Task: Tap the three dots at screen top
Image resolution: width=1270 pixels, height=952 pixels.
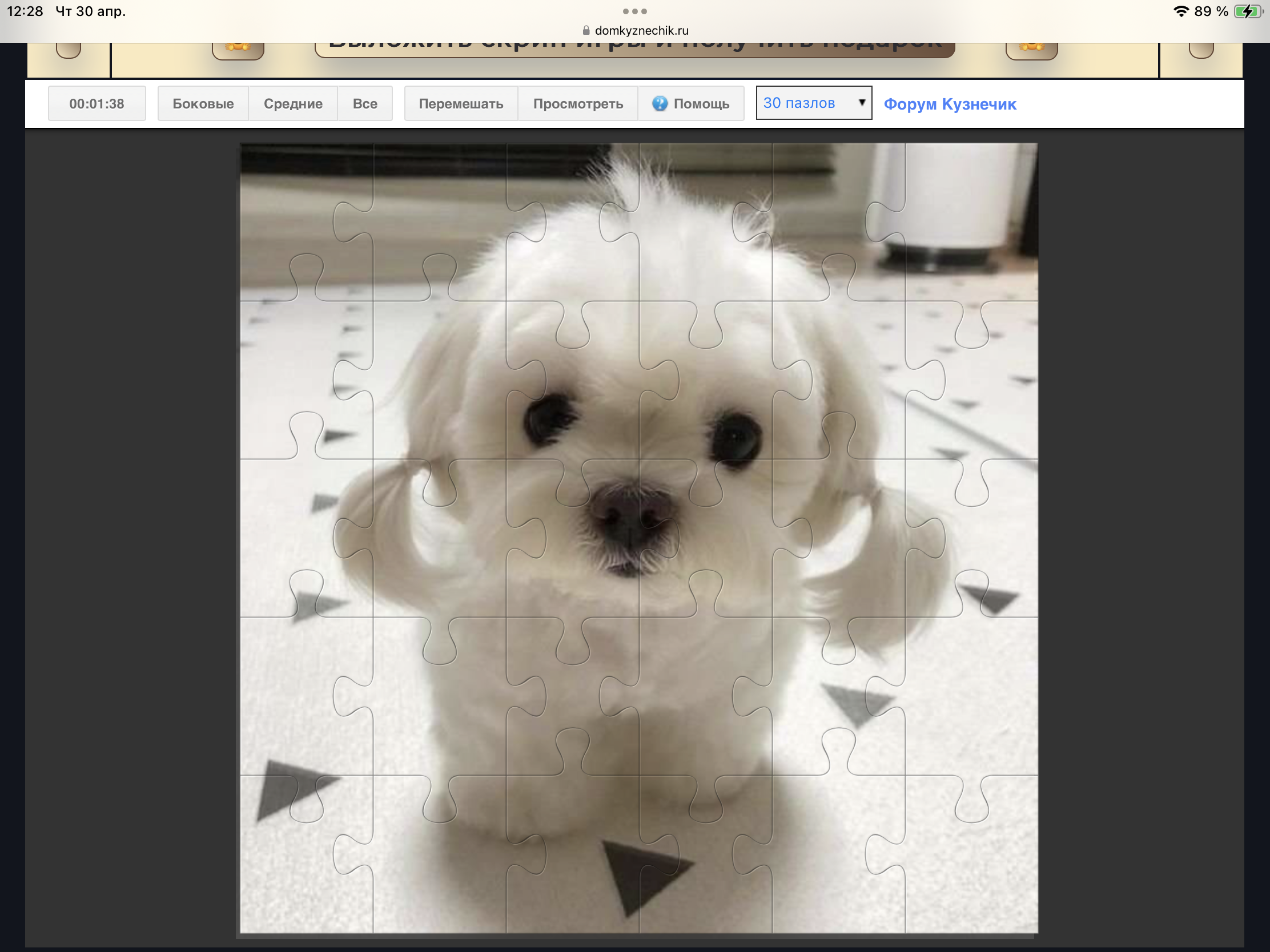Action: click(x=634, y=11)
